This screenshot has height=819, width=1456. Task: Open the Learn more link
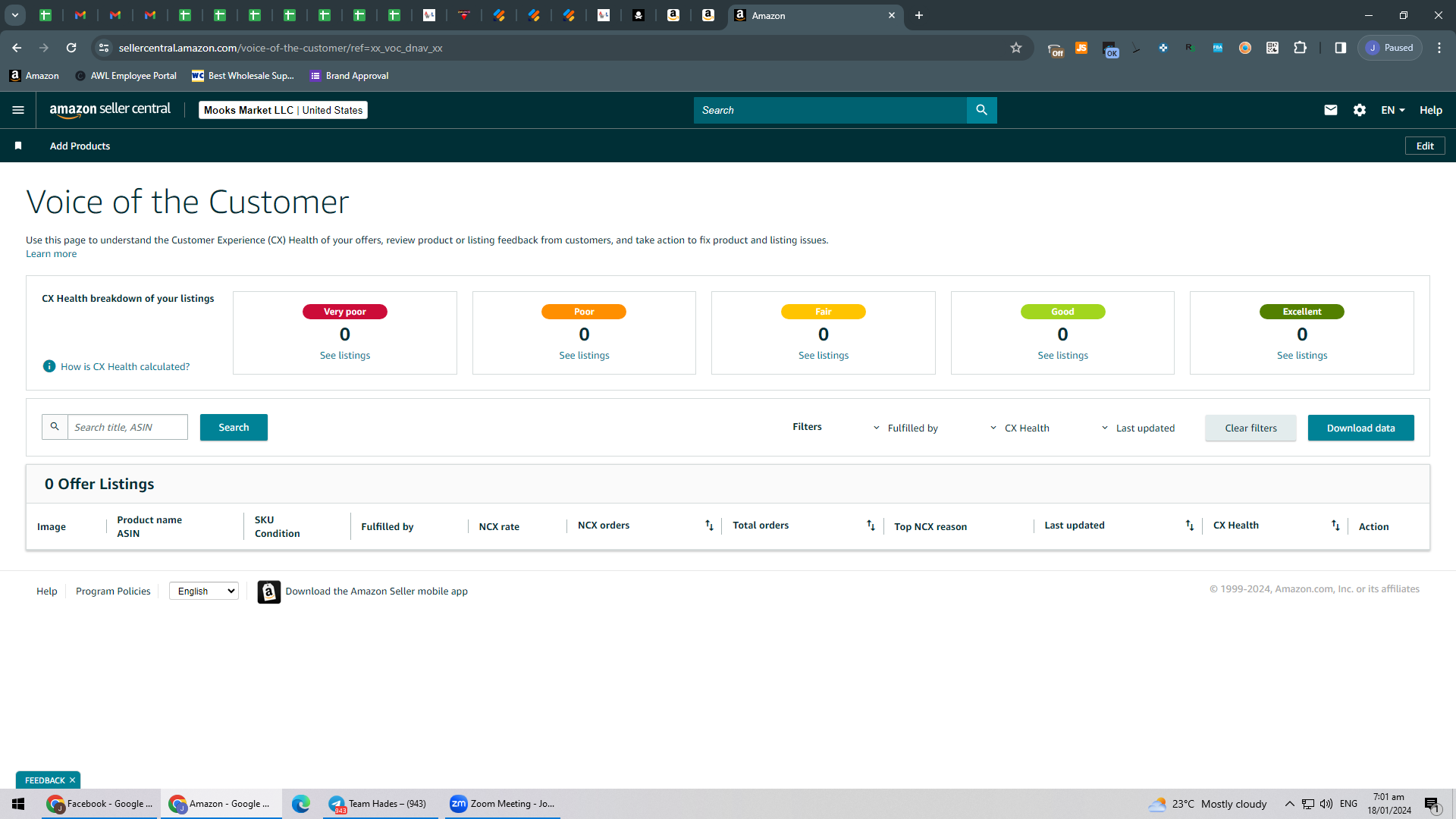click(x=51, y=254)
